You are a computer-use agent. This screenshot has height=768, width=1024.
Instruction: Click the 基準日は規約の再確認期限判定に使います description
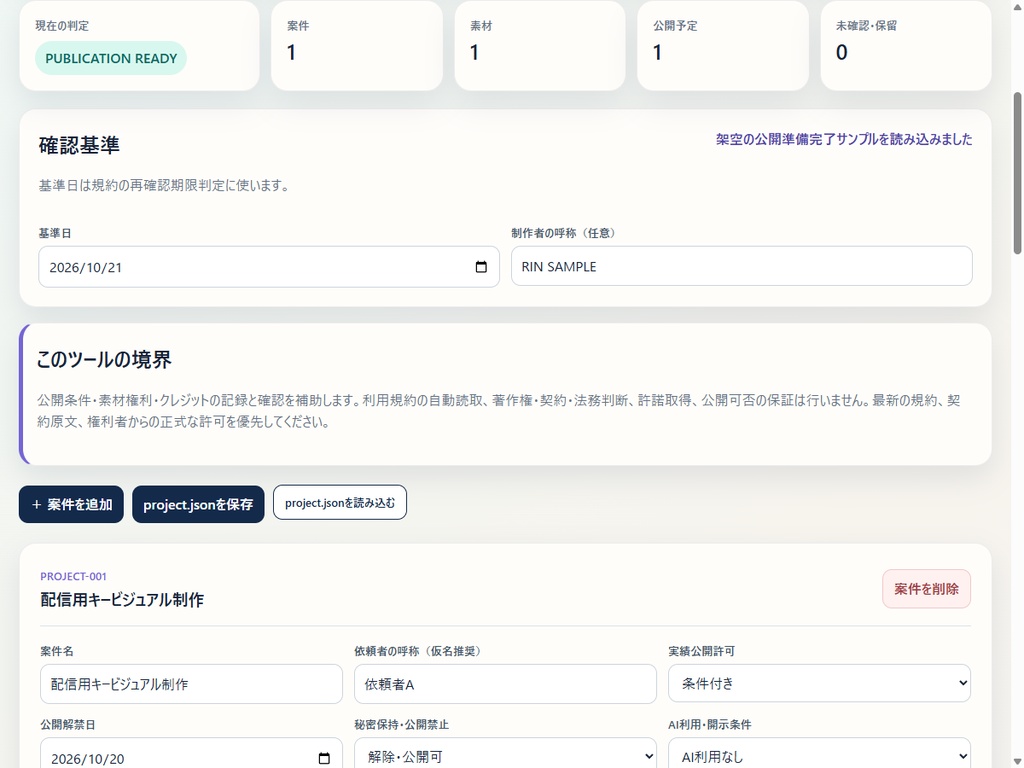[x=164, y=185]
